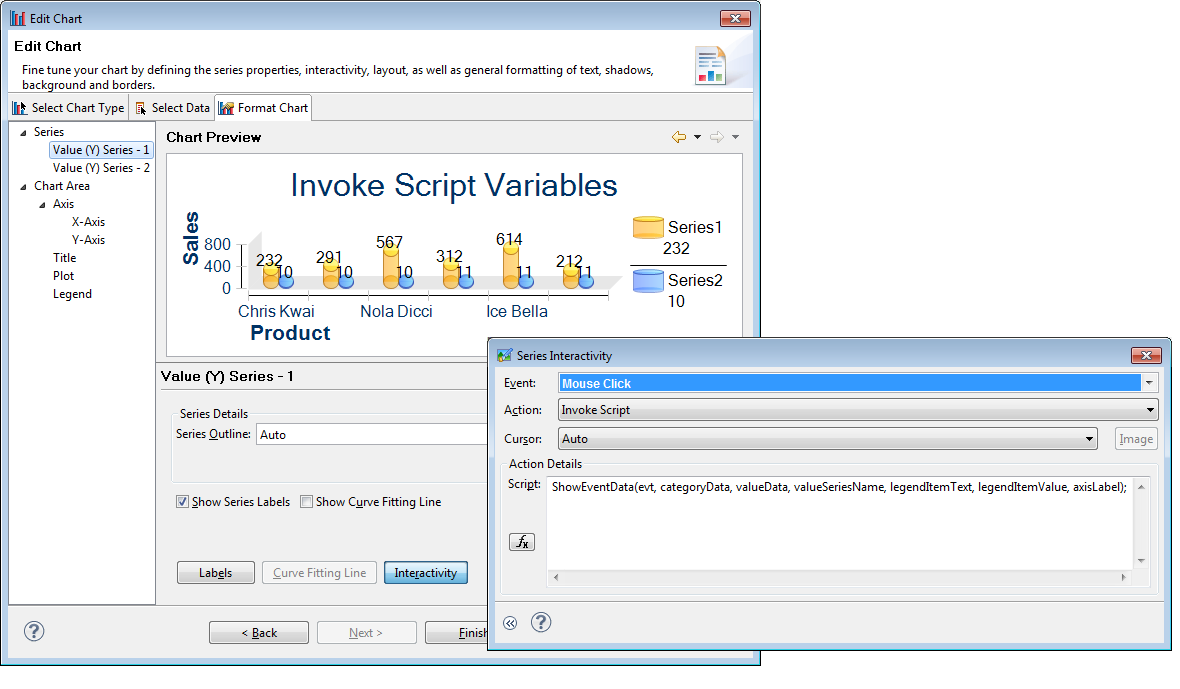Select Y-Axis in the tree
The height and width of the screenshot is (689, 1180).
point(88,240)
